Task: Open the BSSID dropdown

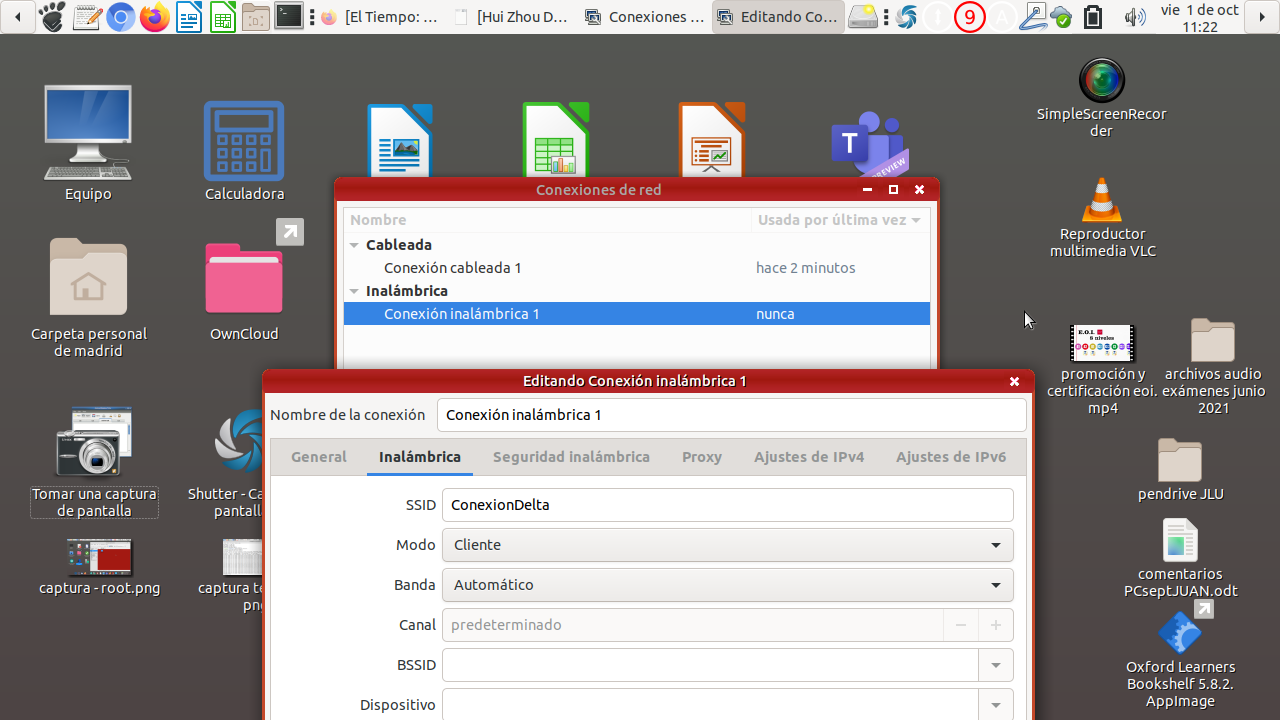Action: click(994, 665)
